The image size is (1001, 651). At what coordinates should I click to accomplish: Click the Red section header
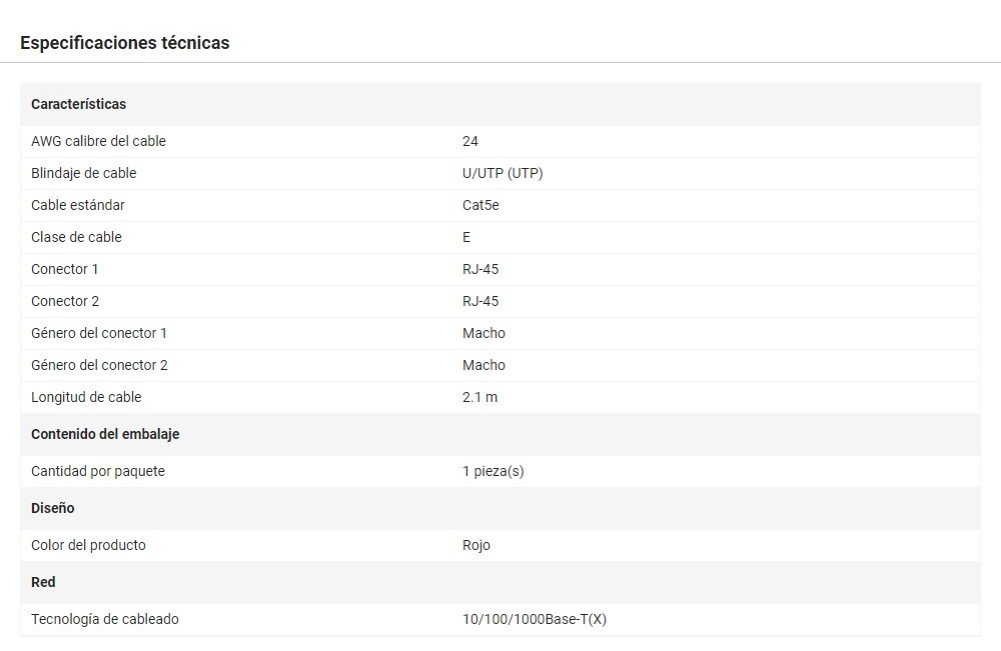click(43, 582)
